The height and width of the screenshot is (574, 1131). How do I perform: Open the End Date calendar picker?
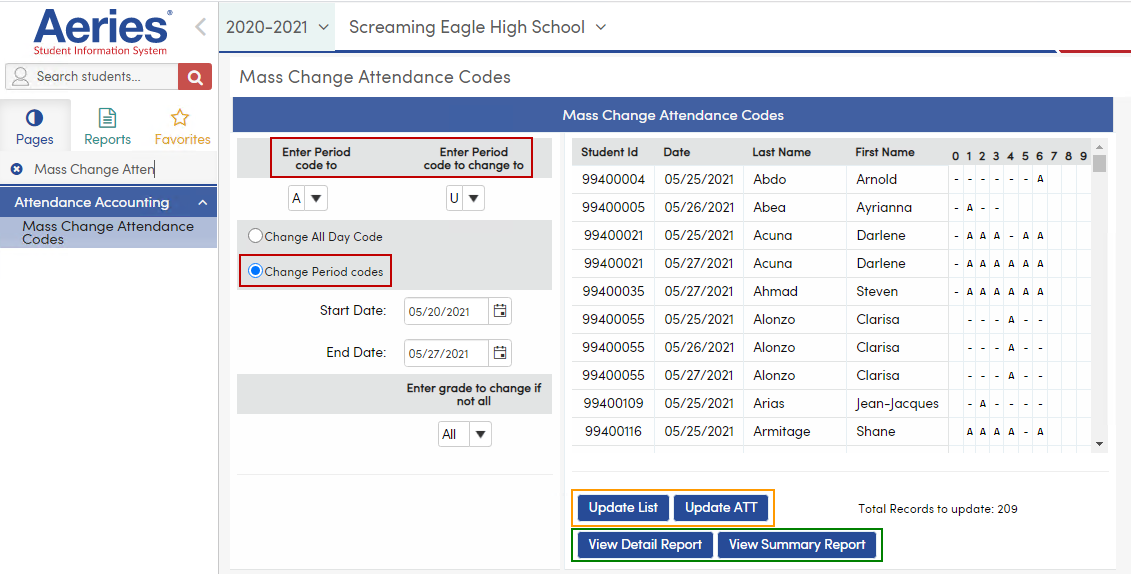[x=500, y=353]
